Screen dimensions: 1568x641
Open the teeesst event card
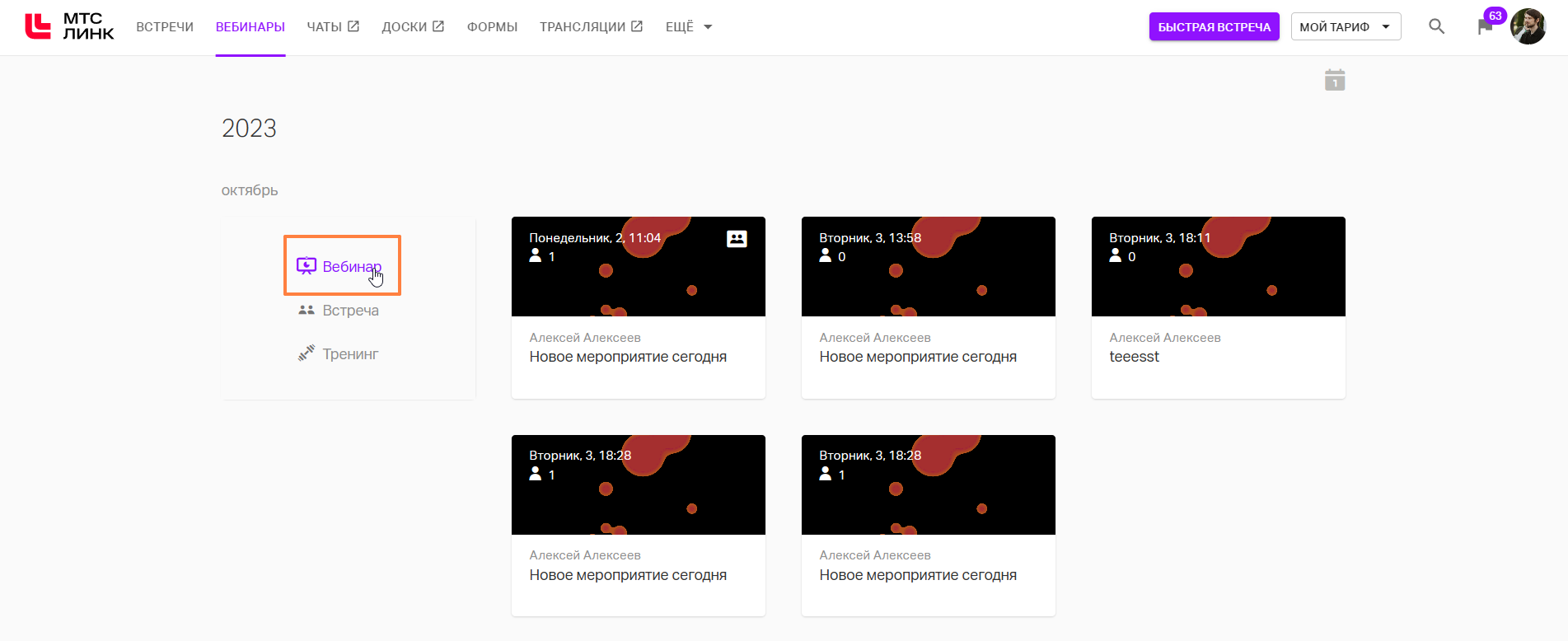coord(1218,357)
